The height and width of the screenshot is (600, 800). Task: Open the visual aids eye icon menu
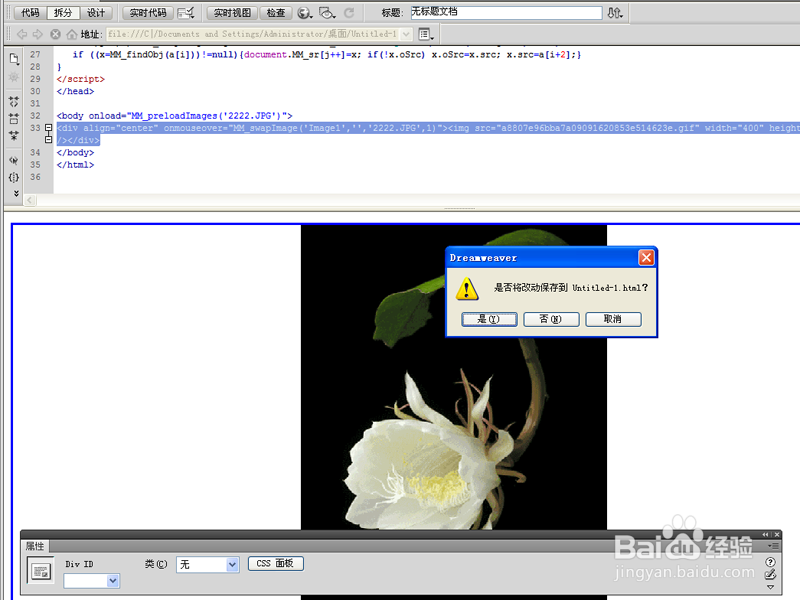coord(327,13)
